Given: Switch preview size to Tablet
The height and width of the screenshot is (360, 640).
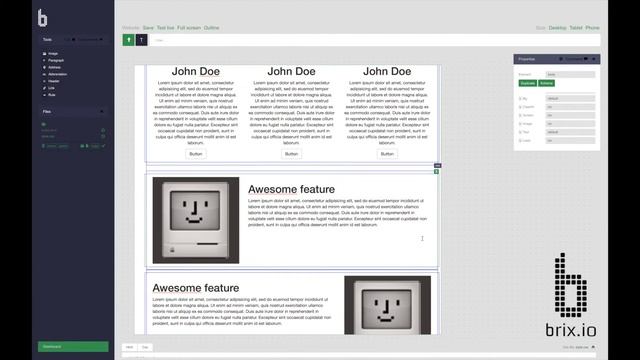Looking at the screenshot, I should [x=576, y=28].
